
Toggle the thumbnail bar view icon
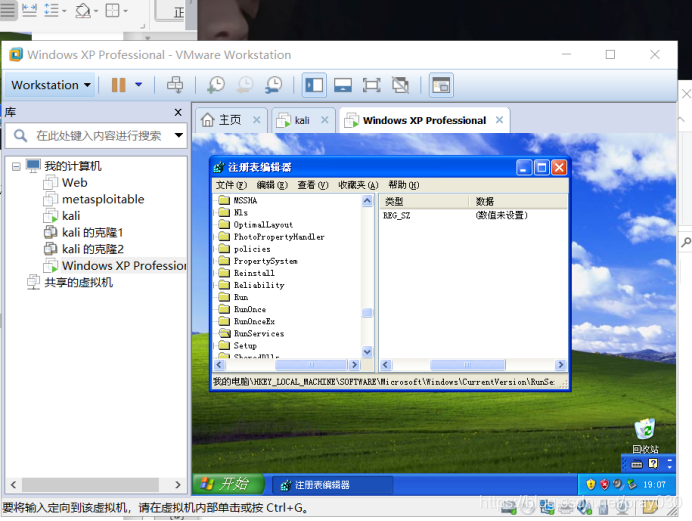(x=343, y=85)
